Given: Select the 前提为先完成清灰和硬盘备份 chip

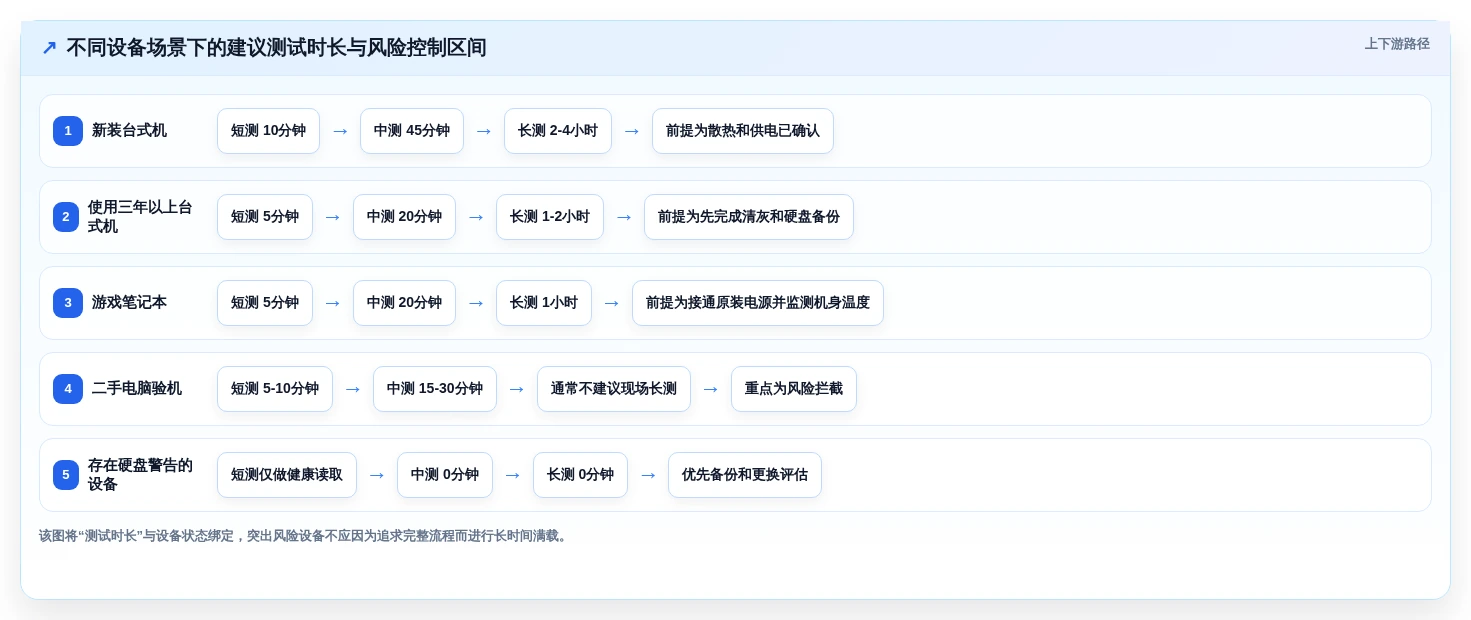Looking at the screenshot, I should point(749,217).
